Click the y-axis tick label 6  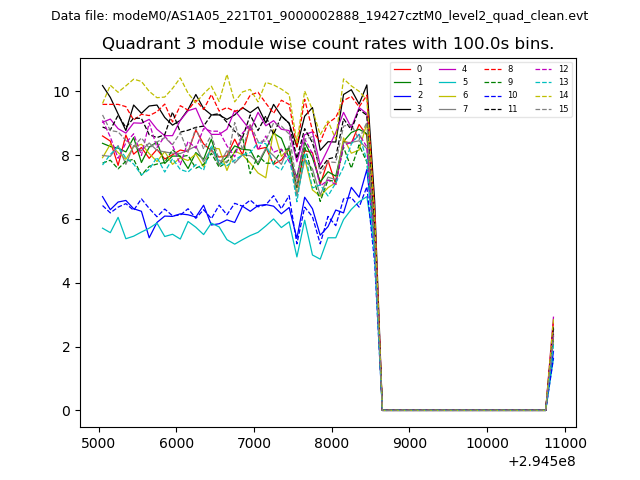click(66, 219)
